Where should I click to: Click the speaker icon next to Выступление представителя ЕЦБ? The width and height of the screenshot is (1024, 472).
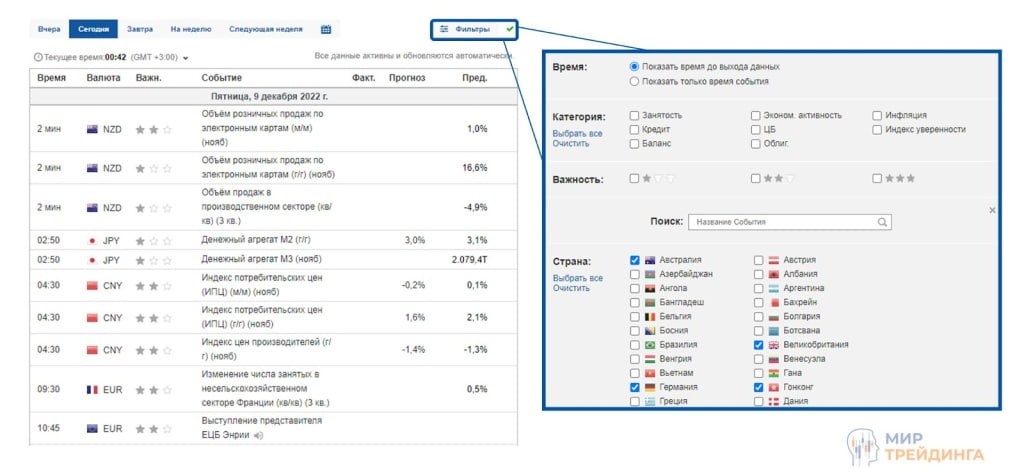[x=259, y=435]
